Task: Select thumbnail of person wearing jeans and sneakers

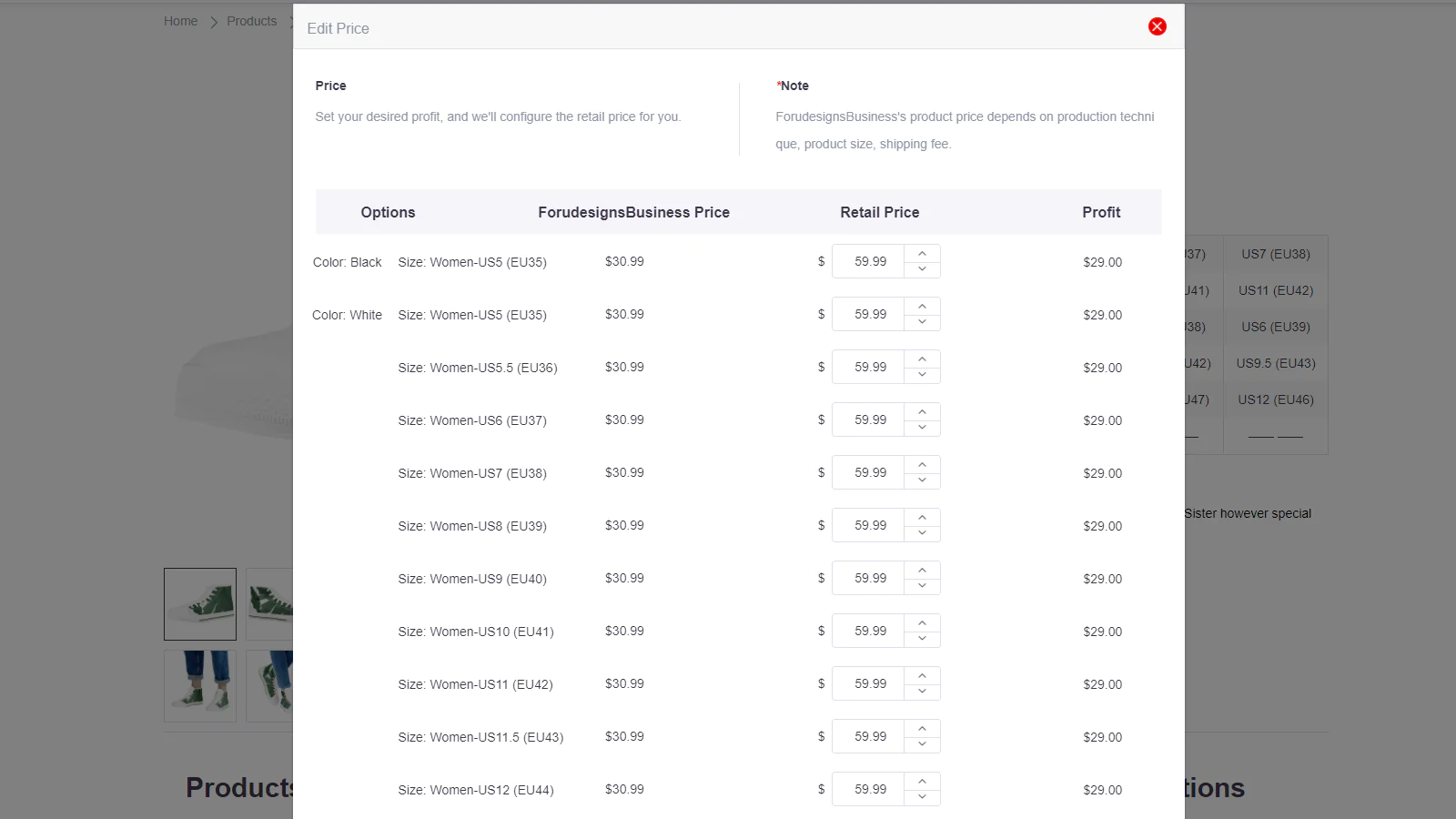Action: 200,686
